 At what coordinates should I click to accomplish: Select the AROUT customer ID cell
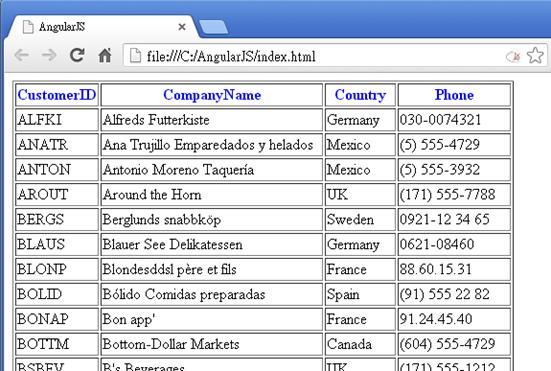pyautogui.click(x=57, y=195)
